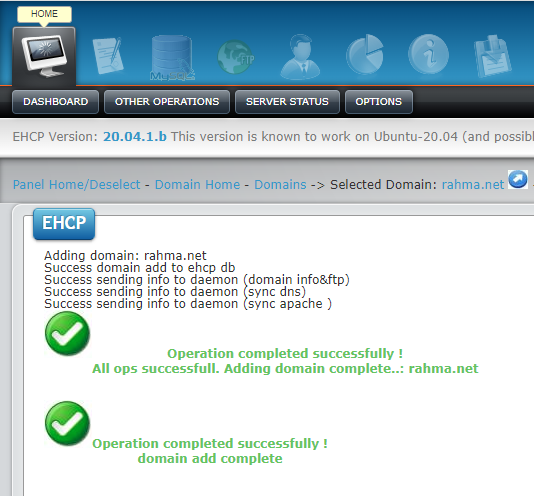Screen dimensions: 534x496
Task: Open the MySQL database icon
Action: [x=172, y=58]
